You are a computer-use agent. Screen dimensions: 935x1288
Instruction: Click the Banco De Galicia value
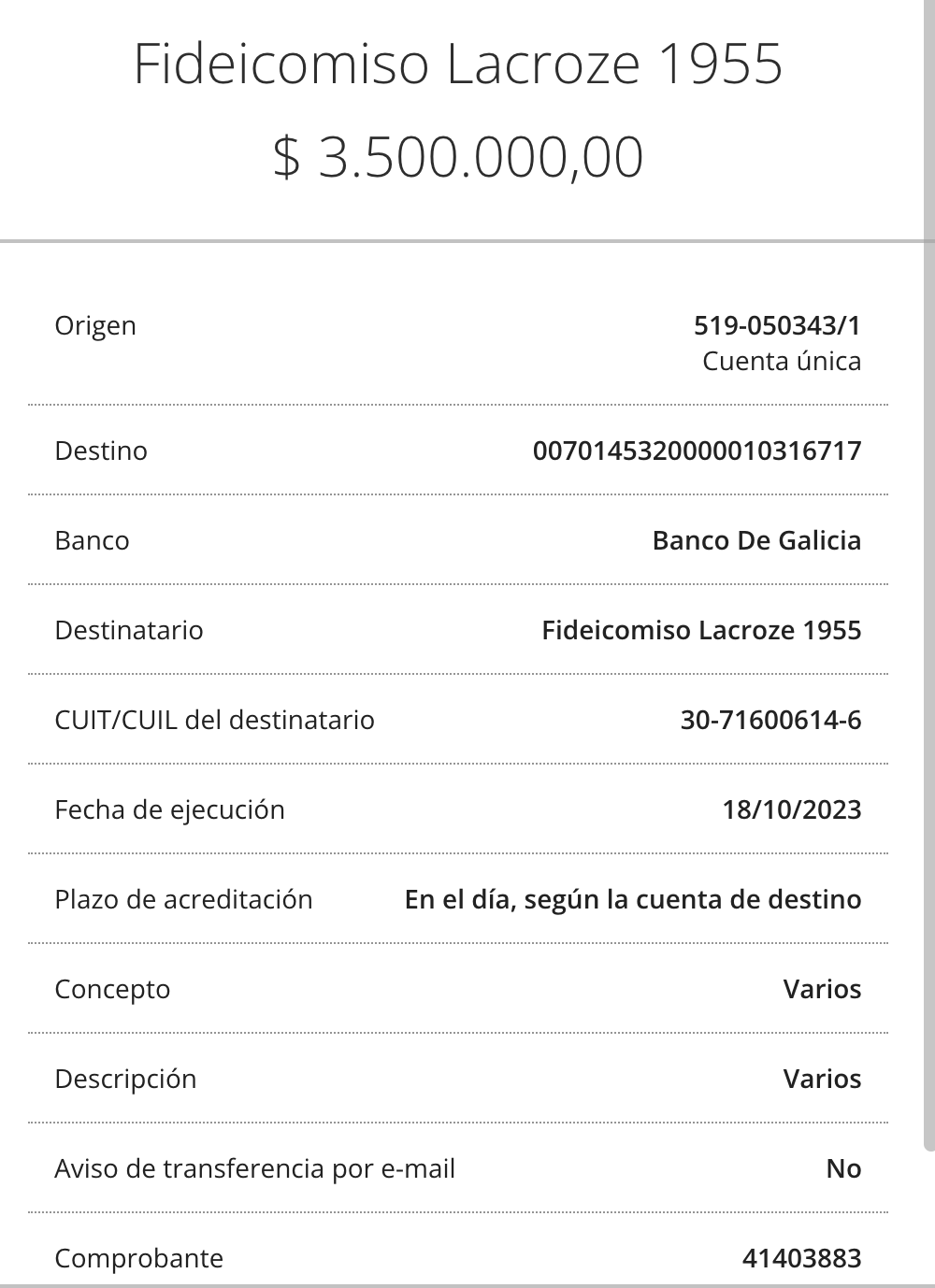coord(756,540)
